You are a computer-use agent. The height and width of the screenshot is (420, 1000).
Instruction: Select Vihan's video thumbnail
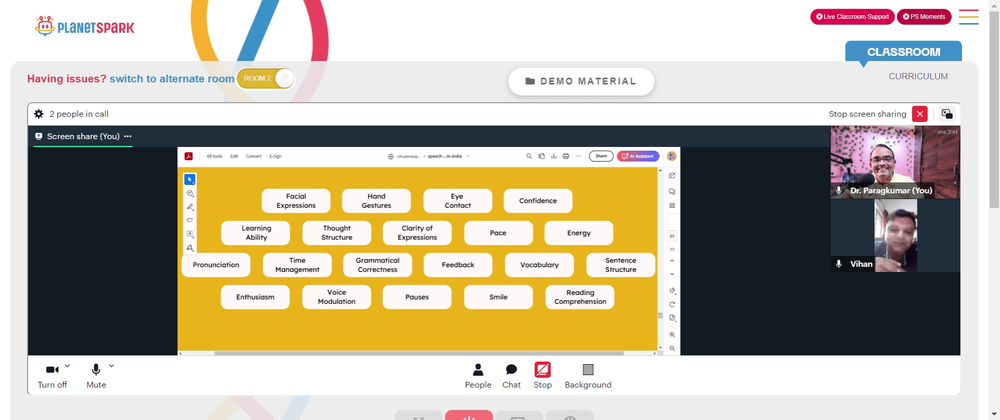click(895, 236)
